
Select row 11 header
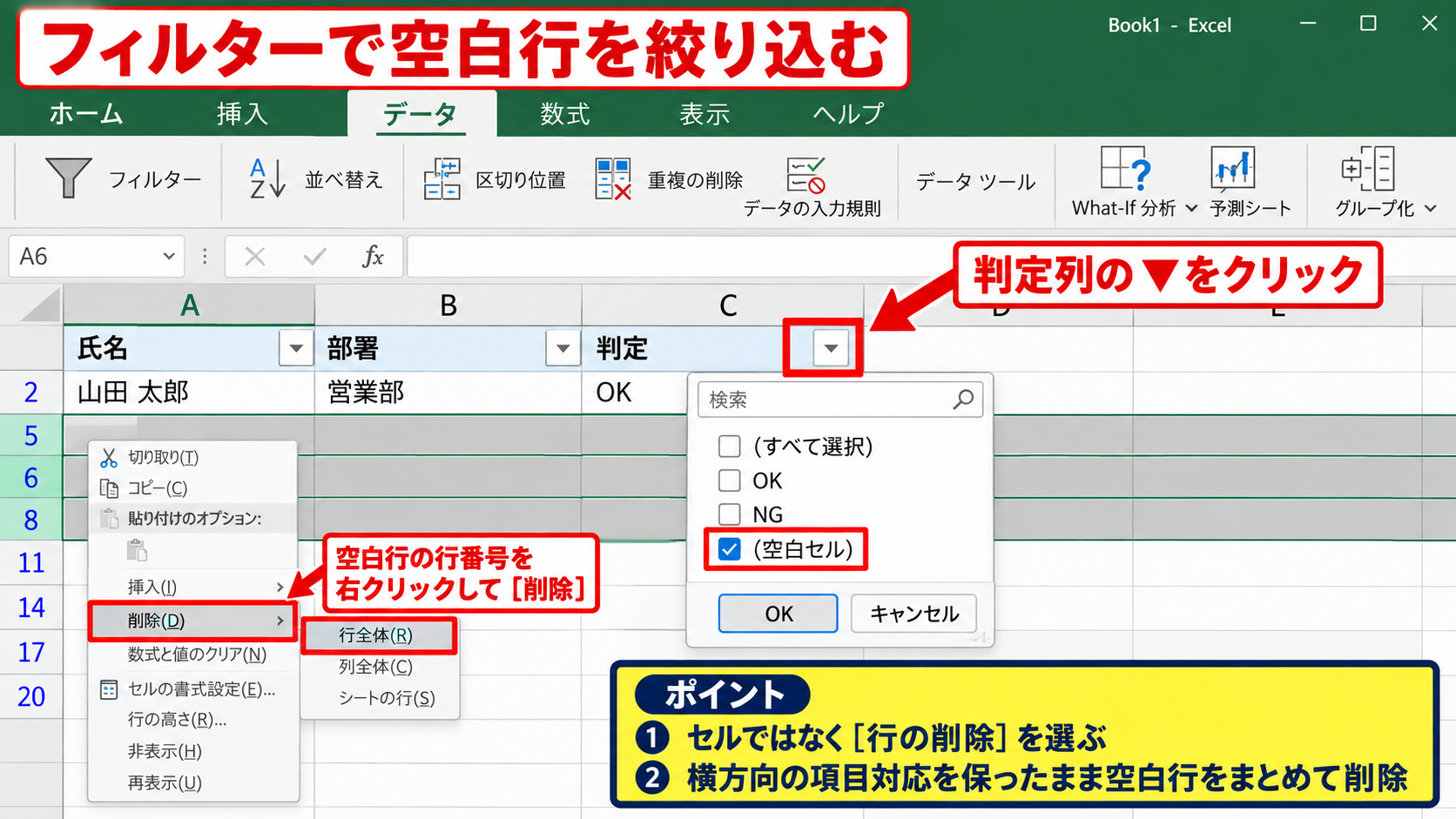pyautogui.click(x=31, y=563)
